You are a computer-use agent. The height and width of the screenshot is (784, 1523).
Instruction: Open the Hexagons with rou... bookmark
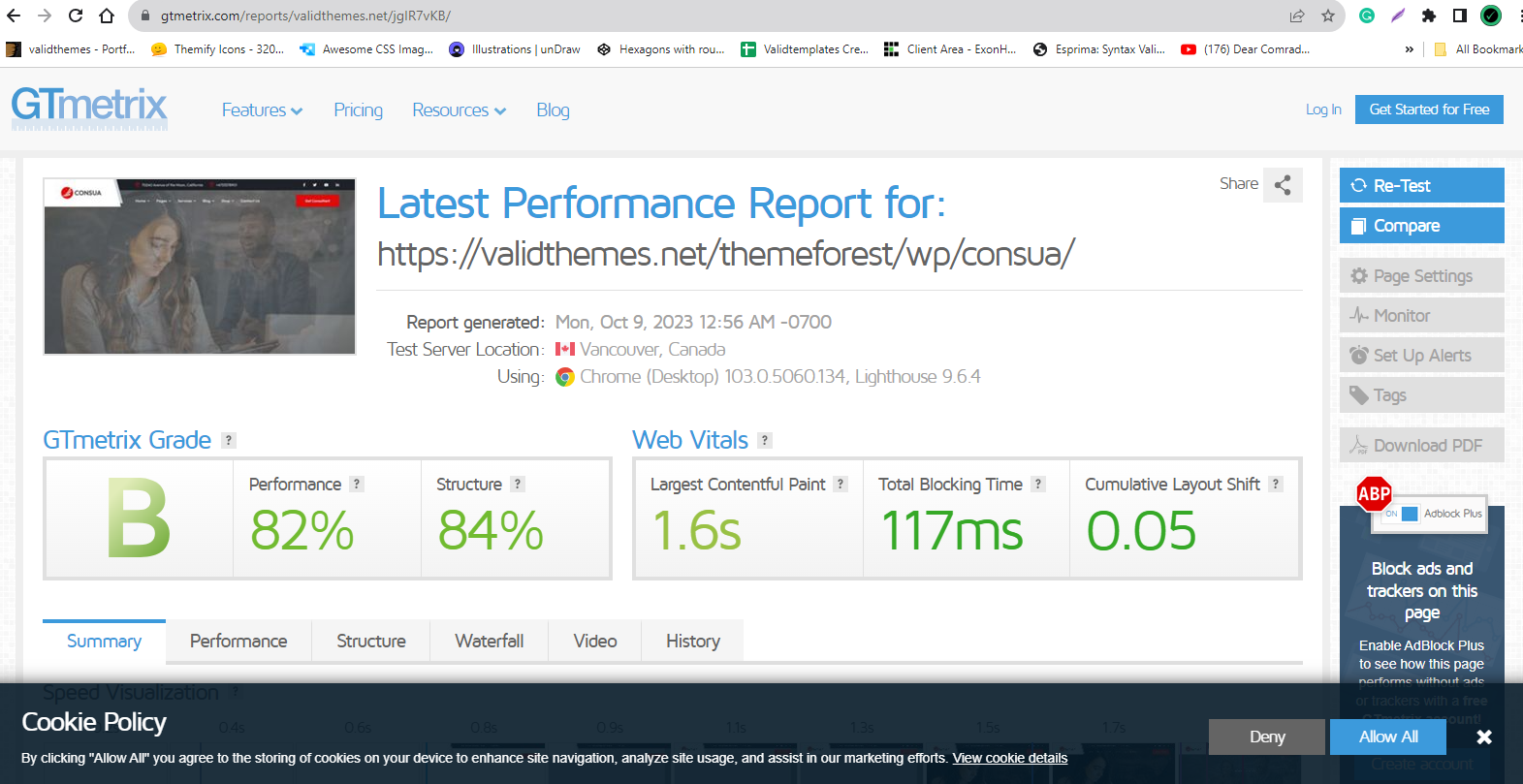click(661, 49)
